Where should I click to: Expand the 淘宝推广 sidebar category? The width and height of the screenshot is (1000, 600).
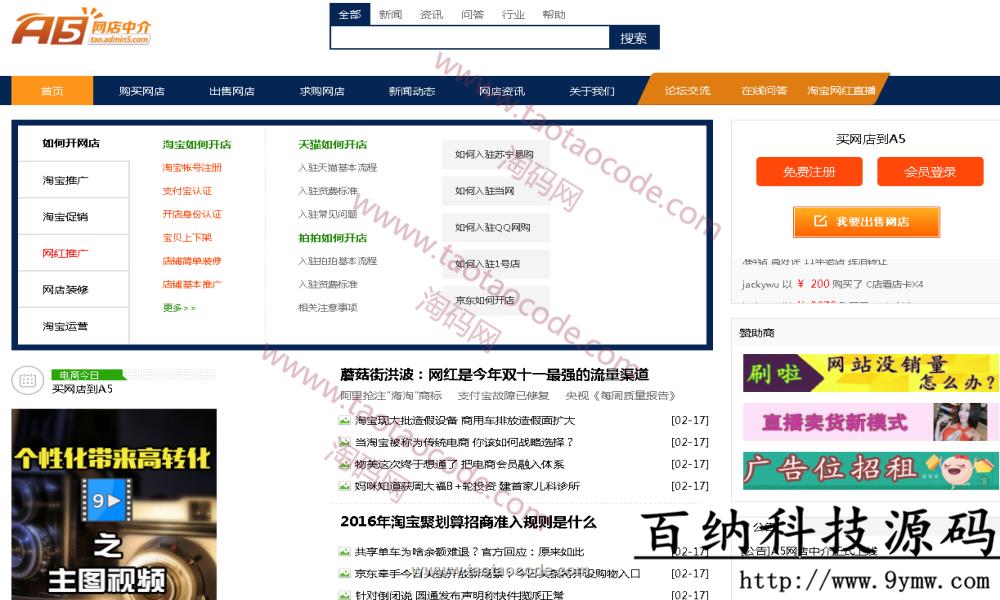point(66,180)
